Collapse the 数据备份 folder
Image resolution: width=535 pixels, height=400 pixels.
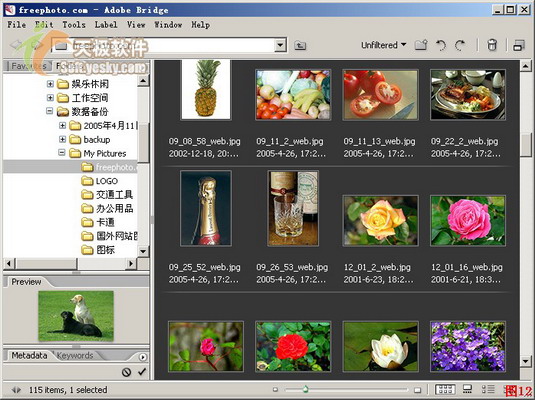(50, 111)
